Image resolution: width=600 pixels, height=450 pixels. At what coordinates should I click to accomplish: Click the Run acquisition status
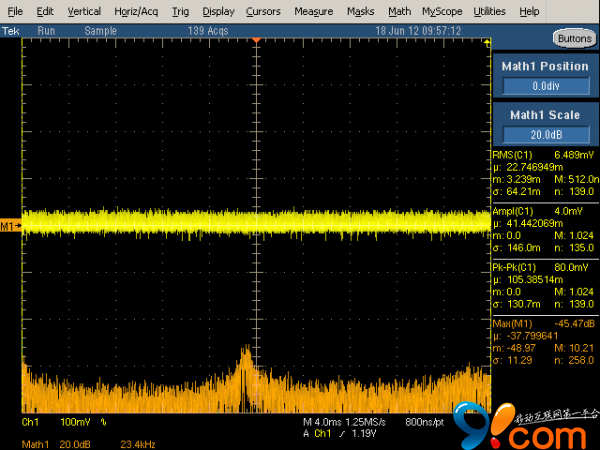pyautogui.click(x=46, y=31)
